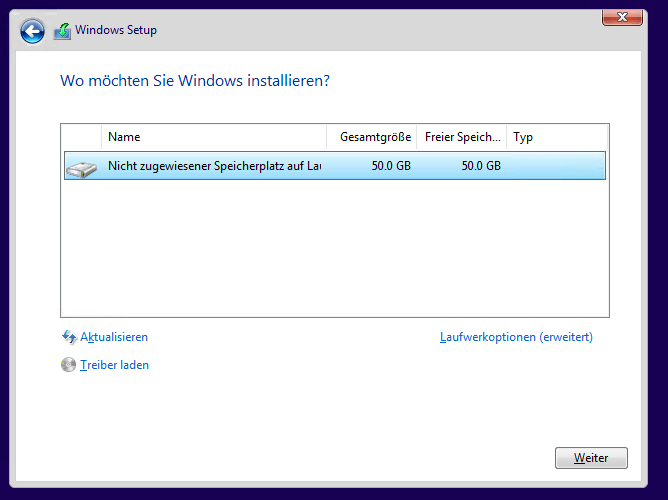Sort by the Typ column header
This screenshot has height=500, width=668.
click(x=556, y=137)
